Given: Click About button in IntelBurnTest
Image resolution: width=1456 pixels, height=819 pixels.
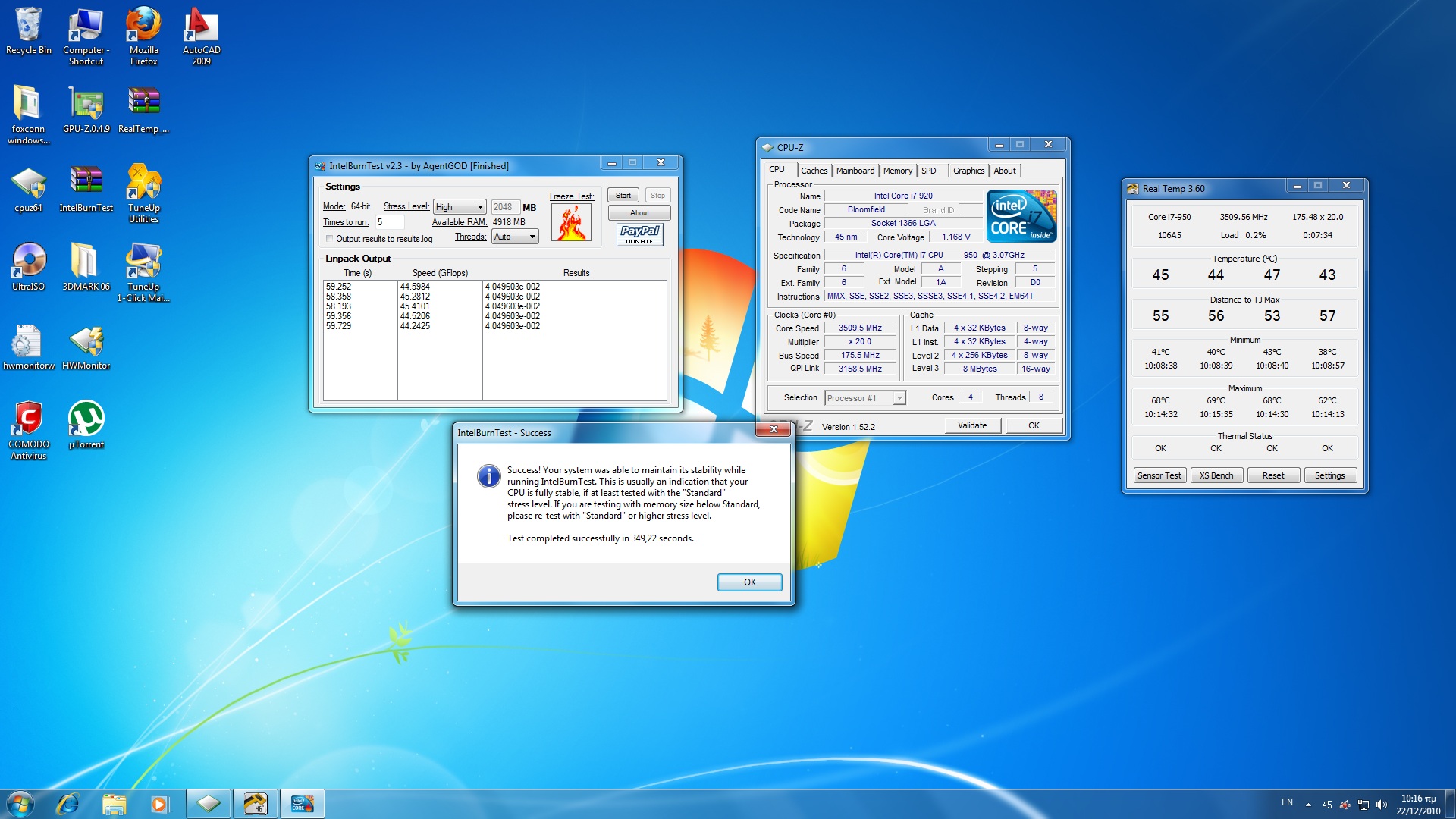Looking at the screenshot, I should (639, 213).
